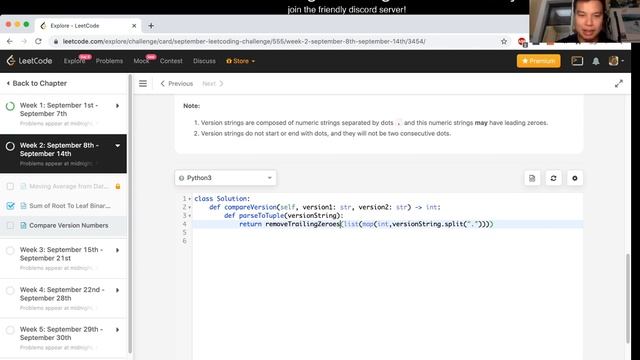Click Week 3 progress circle
Viewport: 640px width, 360px height.
point(10,251)
